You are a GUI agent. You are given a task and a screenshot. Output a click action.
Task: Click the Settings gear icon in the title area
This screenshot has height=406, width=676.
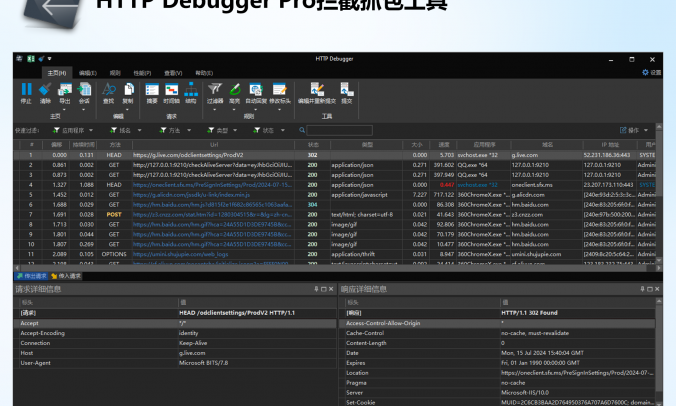[x=645, y=72]
